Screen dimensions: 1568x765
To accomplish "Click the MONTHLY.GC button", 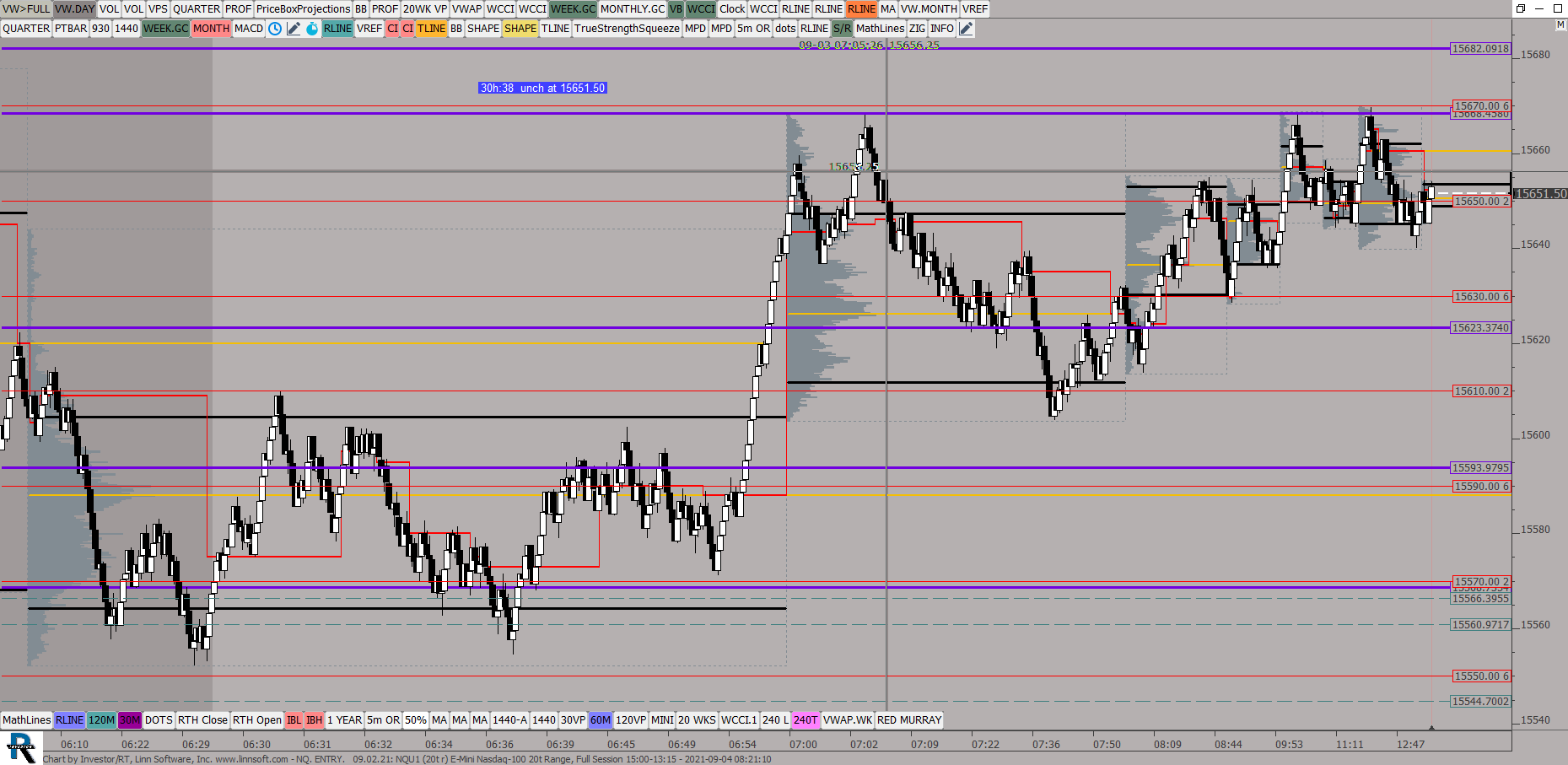I will coord(633,9).
